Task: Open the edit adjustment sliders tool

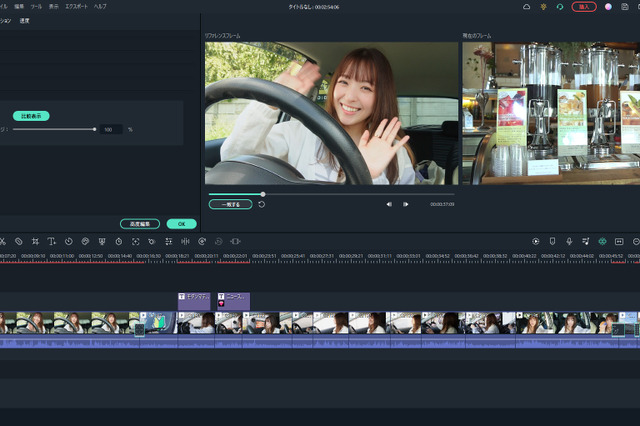Action: 169,242
